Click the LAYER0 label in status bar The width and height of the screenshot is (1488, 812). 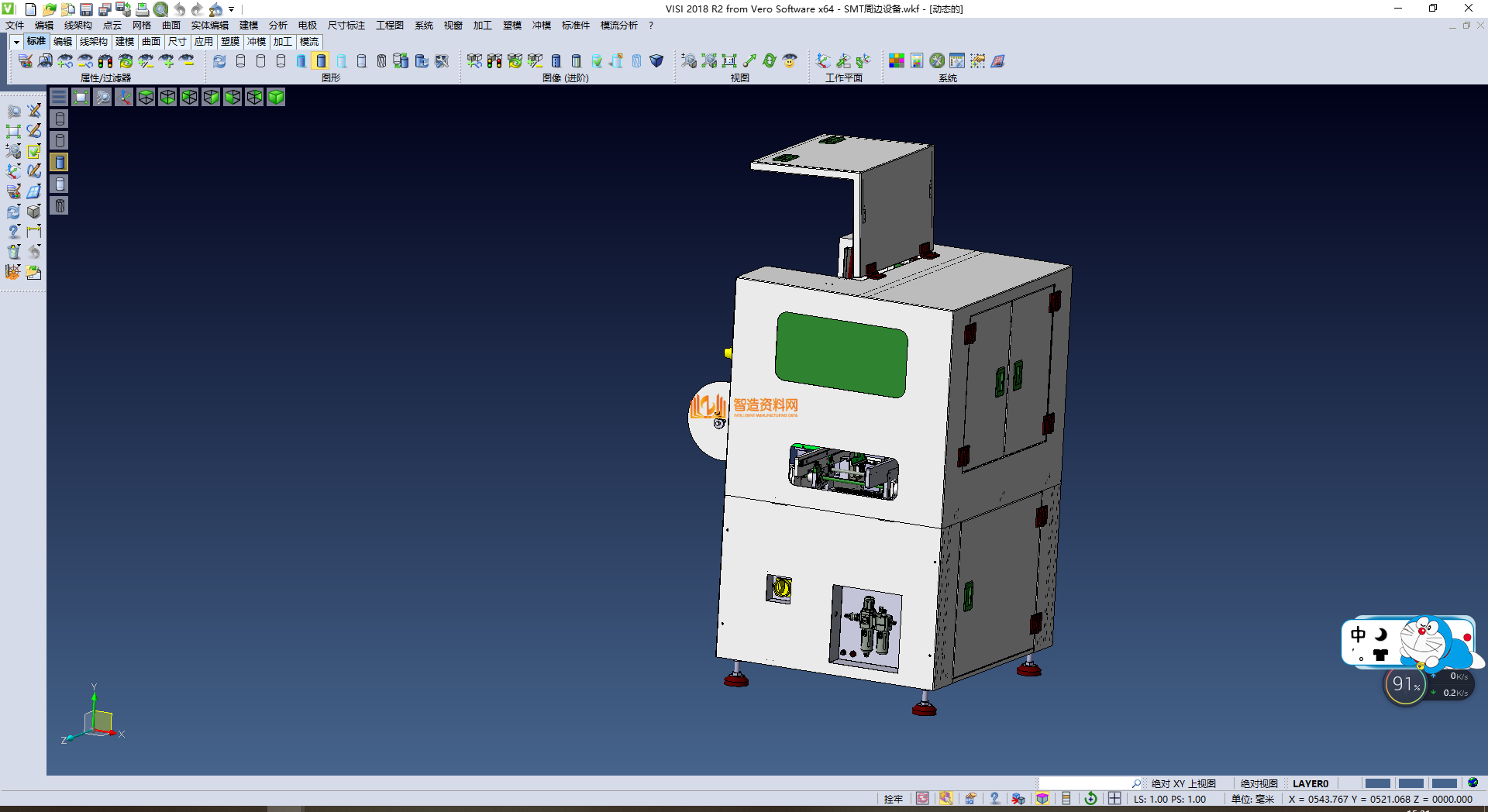point(1310,783)
